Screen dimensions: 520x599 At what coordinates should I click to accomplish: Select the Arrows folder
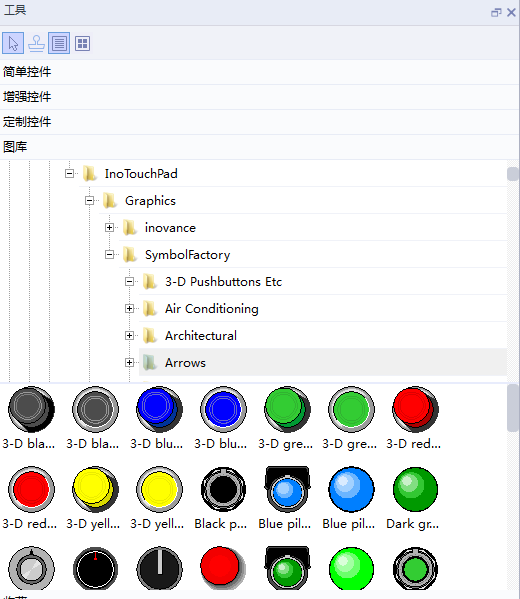[185, 363]
